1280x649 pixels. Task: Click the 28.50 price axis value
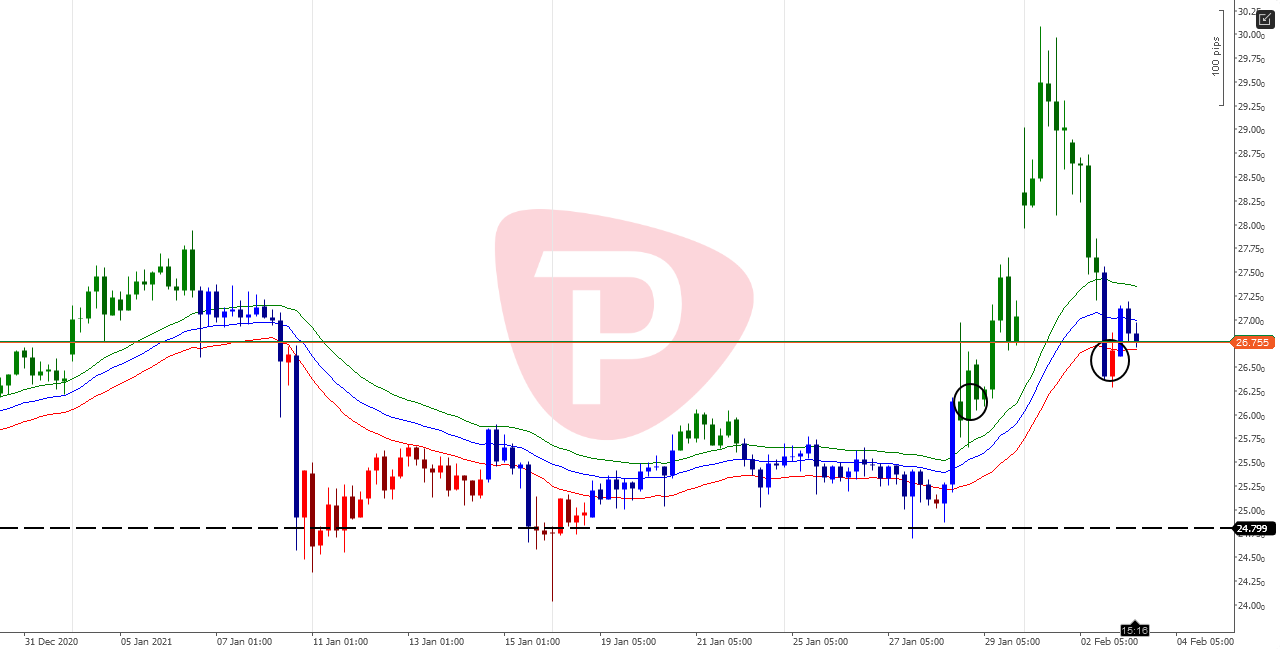click(x=1250, y=178)
